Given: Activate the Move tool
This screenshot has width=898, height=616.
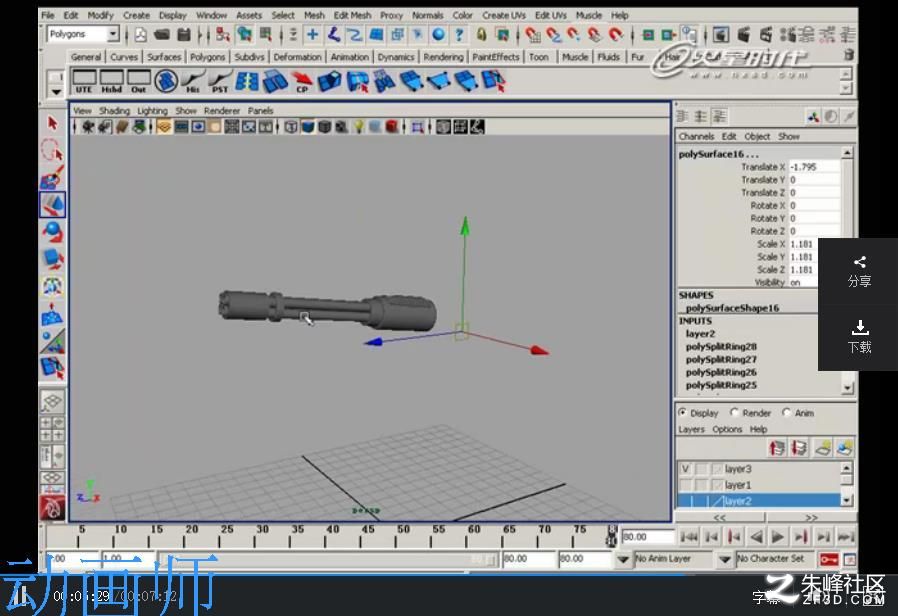Looking at the screenshot, I should click(x=53, y=204).
